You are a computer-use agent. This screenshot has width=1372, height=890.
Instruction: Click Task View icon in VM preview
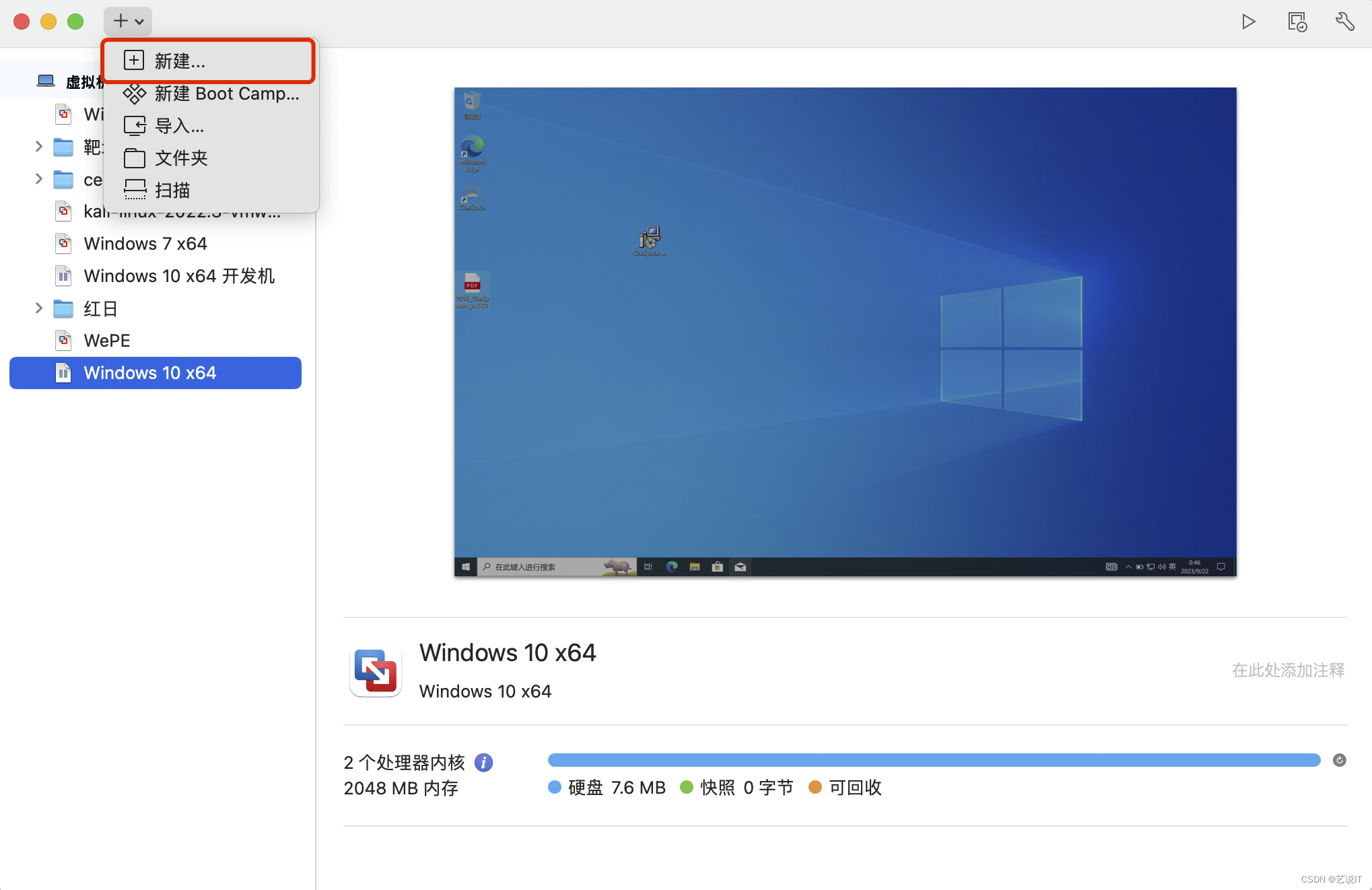tap(648, 567)
